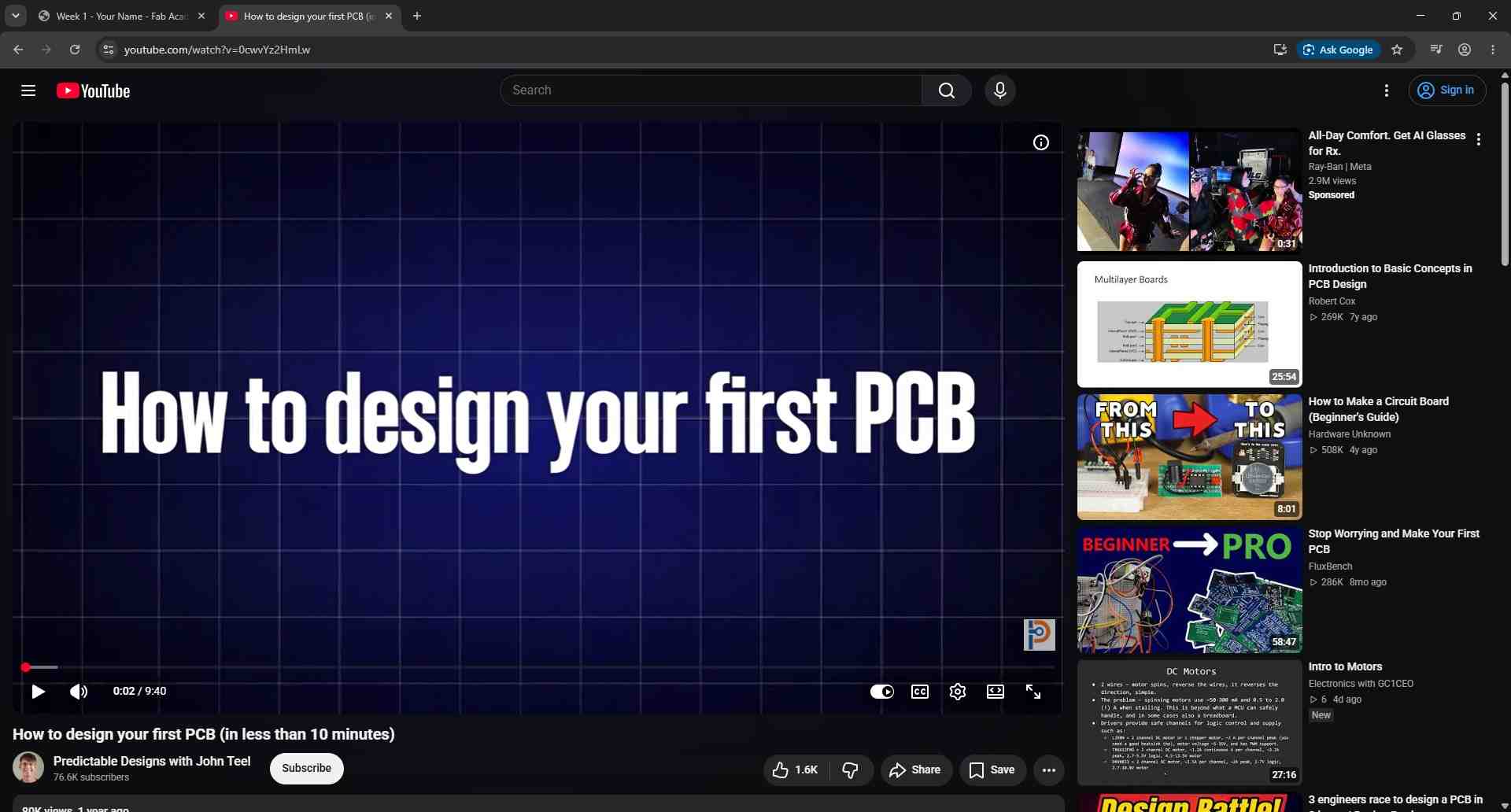The image size is (1511, 812).
Task: Click the video title below the player
Action: coord(204,735)
